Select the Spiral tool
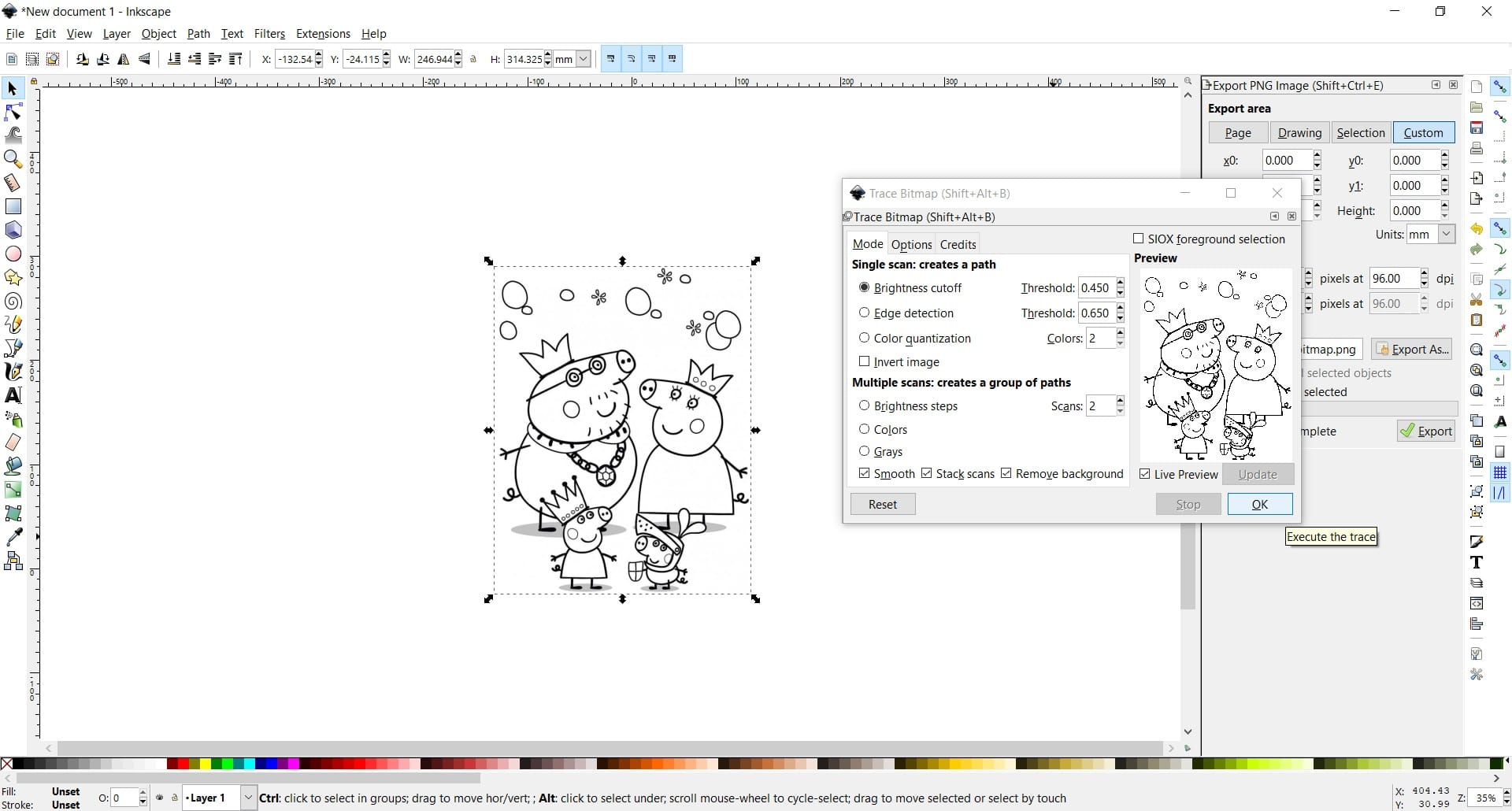Viewport: 1512px width, 811px height. point(13,301)
